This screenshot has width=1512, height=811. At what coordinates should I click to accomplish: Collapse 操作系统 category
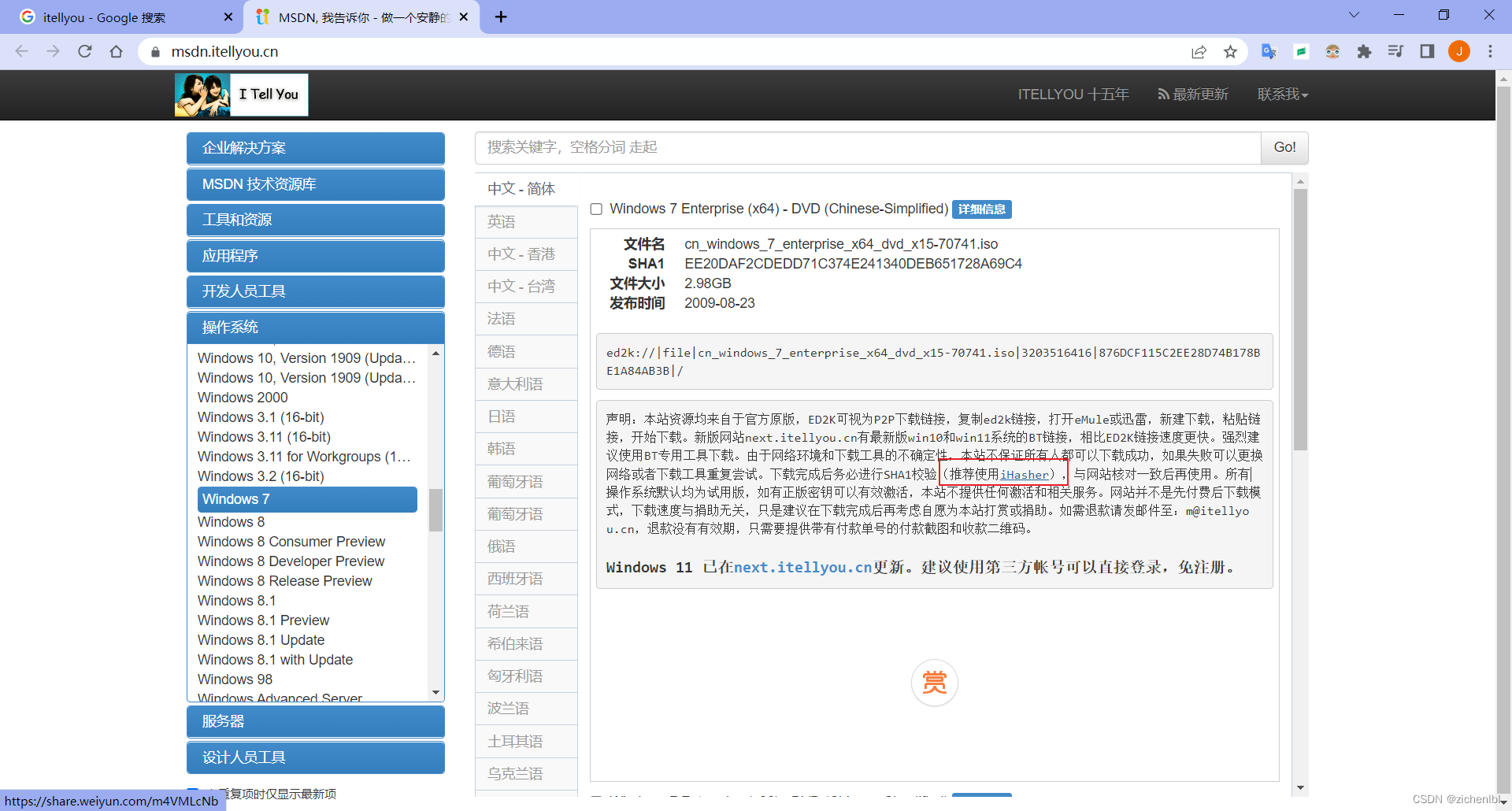[x=316, y=328]
